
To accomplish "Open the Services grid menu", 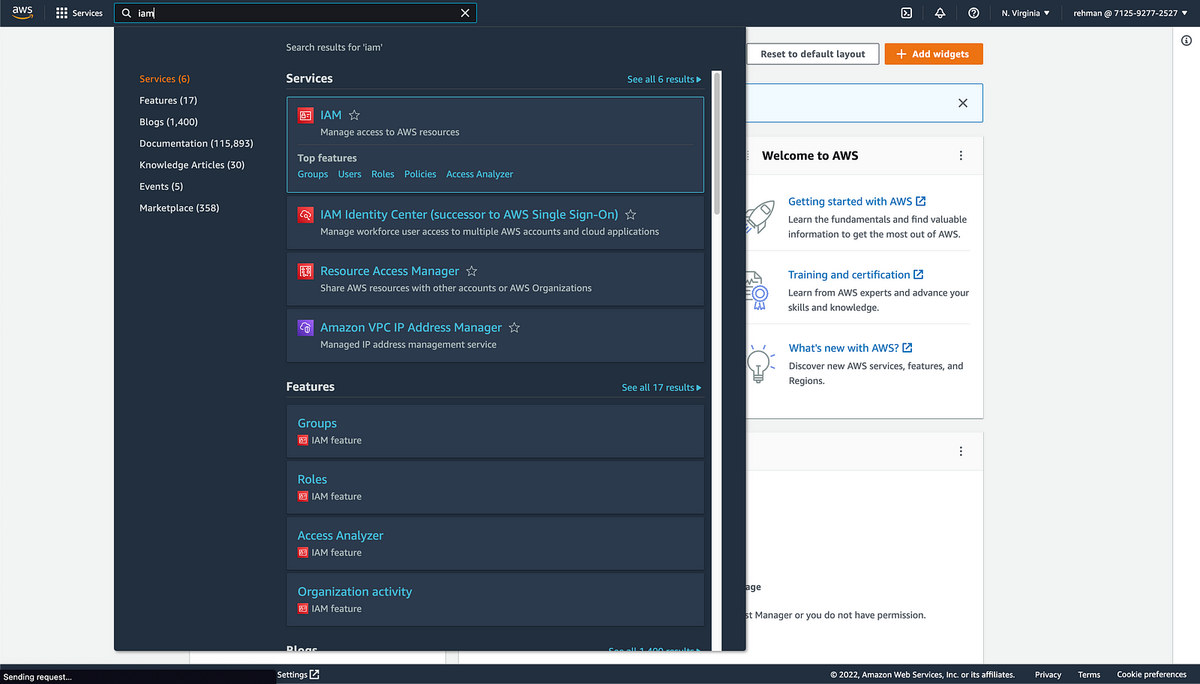I will point(79,13).
